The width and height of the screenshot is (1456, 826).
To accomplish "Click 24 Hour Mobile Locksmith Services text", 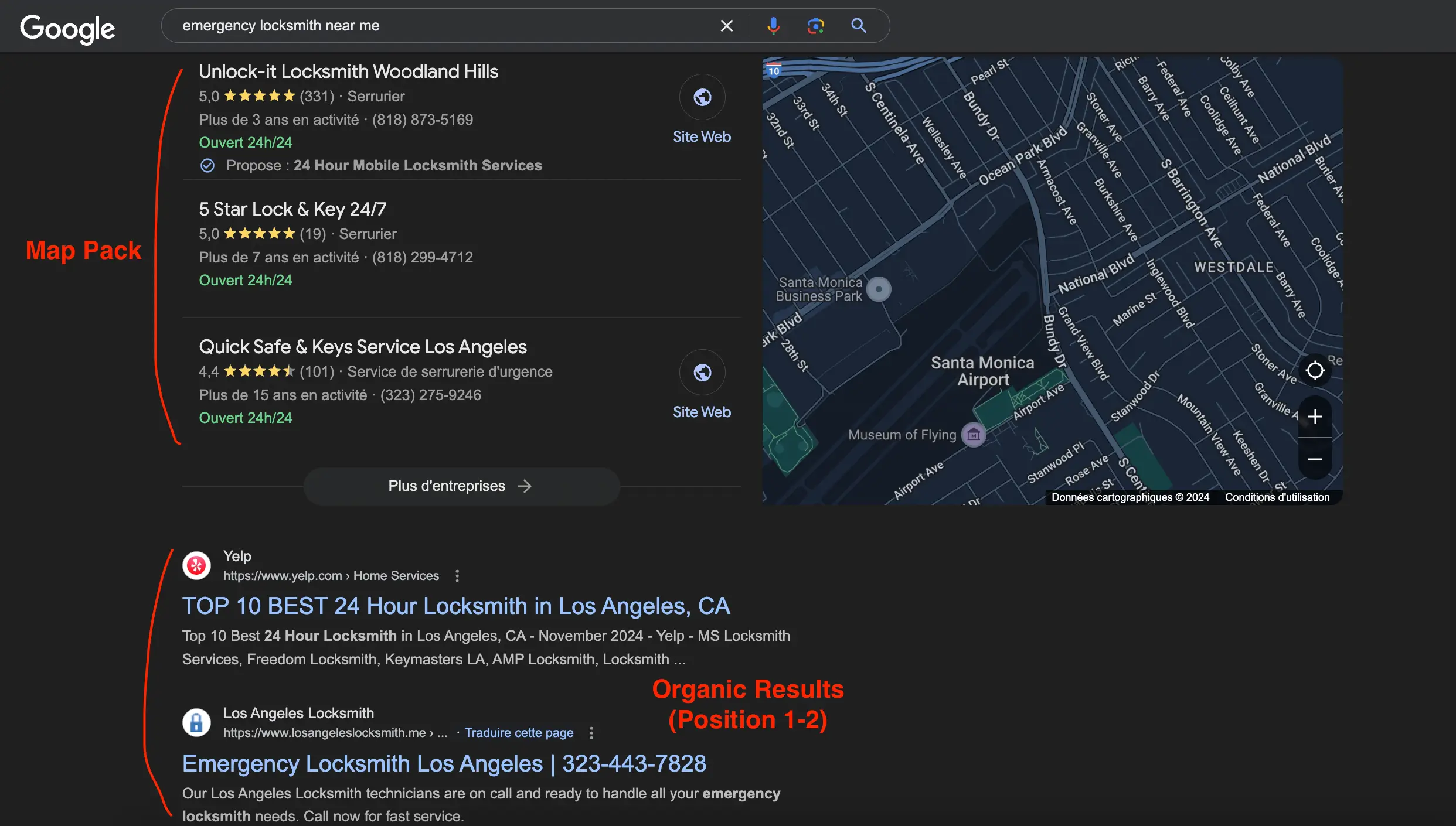I will 417,166.
